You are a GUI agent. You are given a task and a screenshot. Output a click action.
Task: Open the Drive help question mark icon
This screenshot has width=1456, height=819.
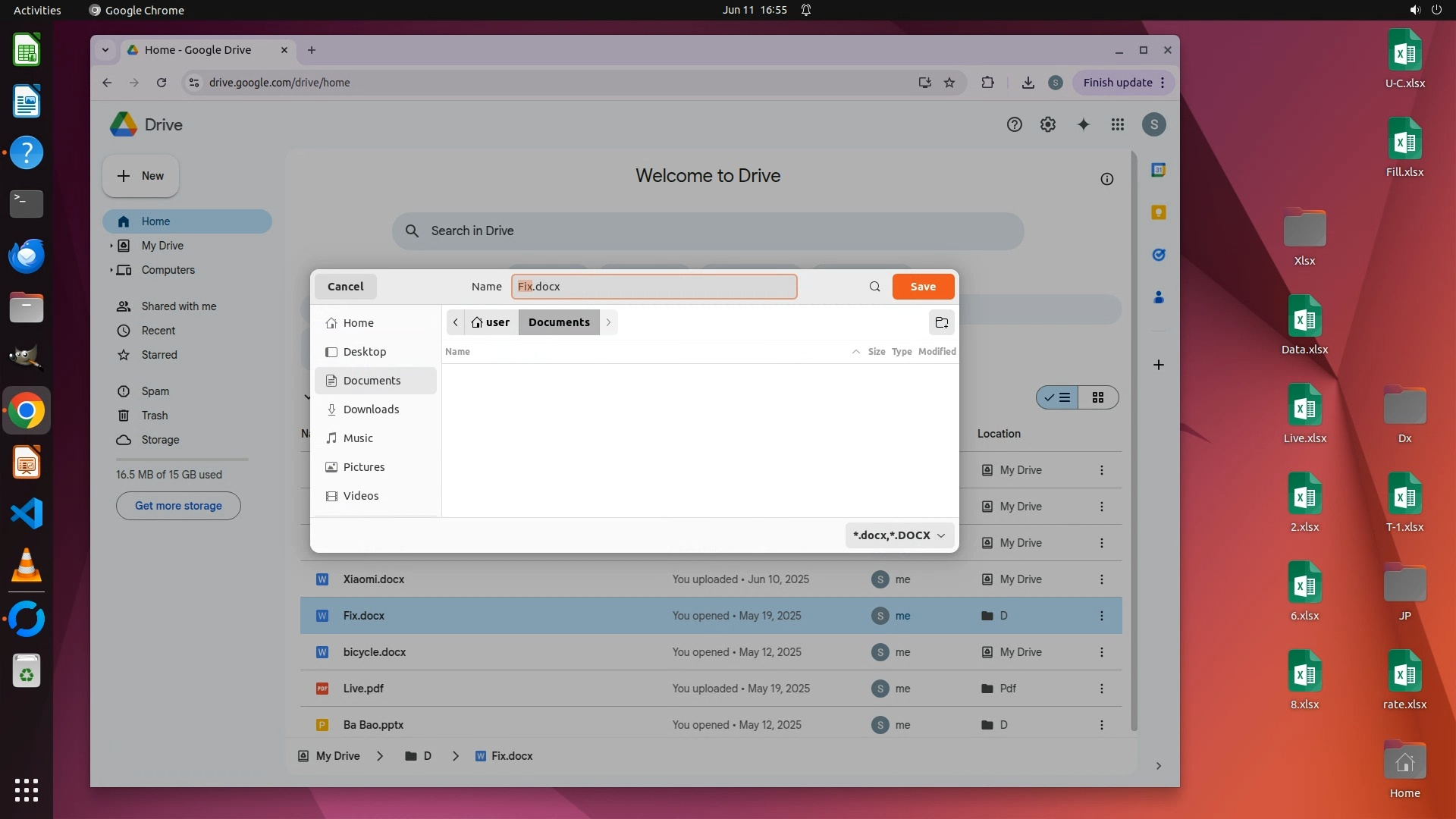click(x=1014, y=125)
